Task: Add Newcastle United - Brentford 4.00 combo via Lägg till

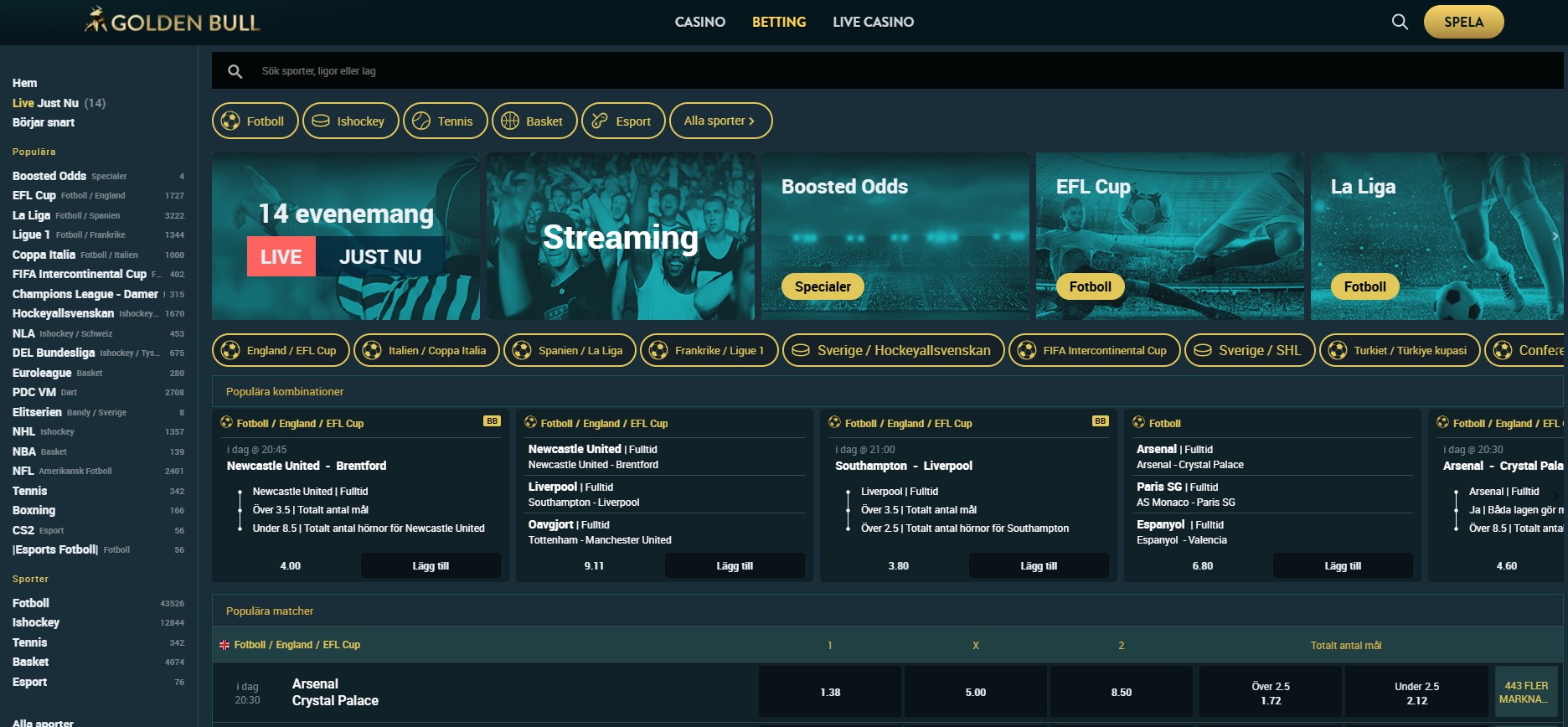Action: coord(431,566)
